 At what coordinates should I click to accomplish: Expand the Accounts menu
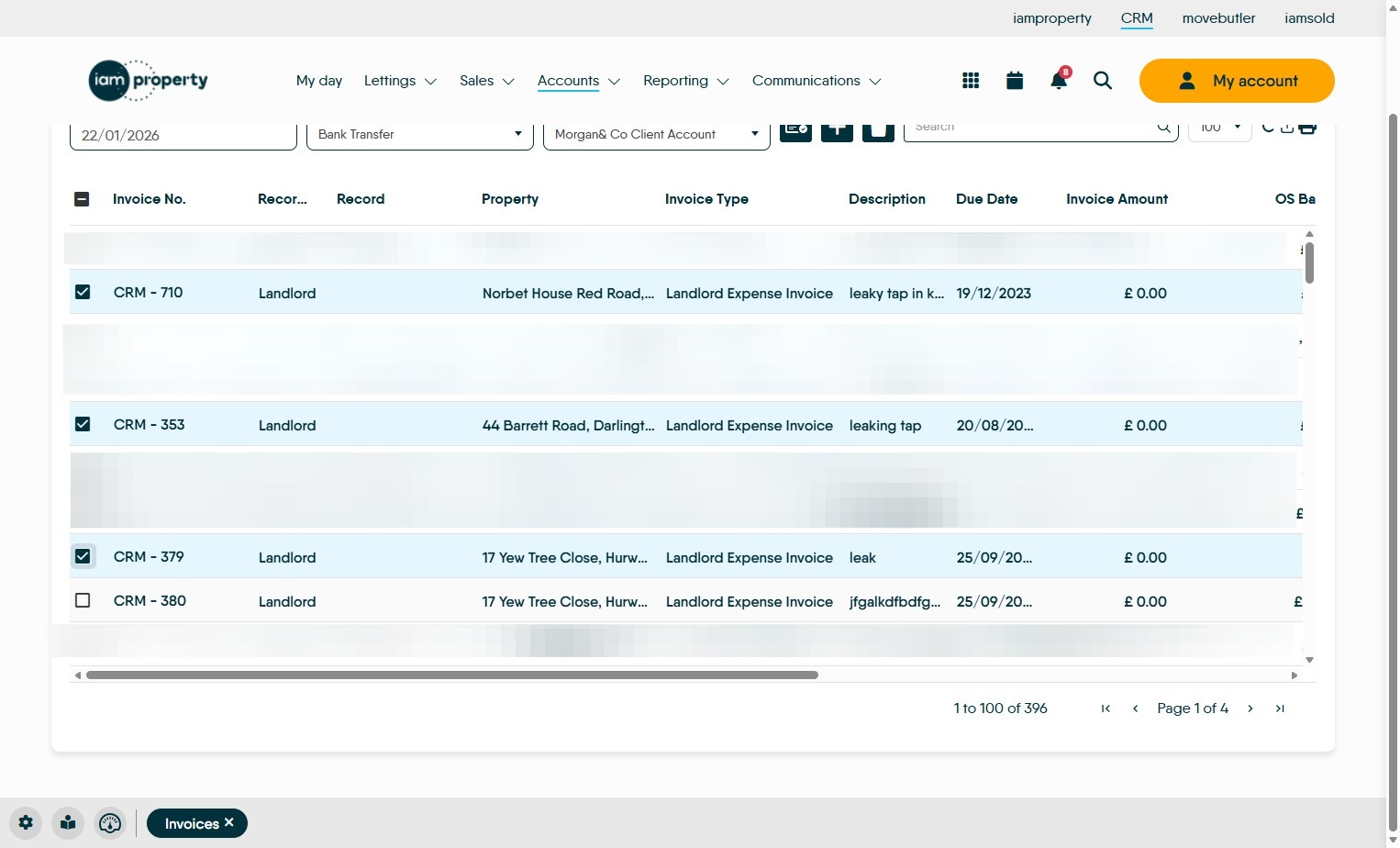[579, 81]
